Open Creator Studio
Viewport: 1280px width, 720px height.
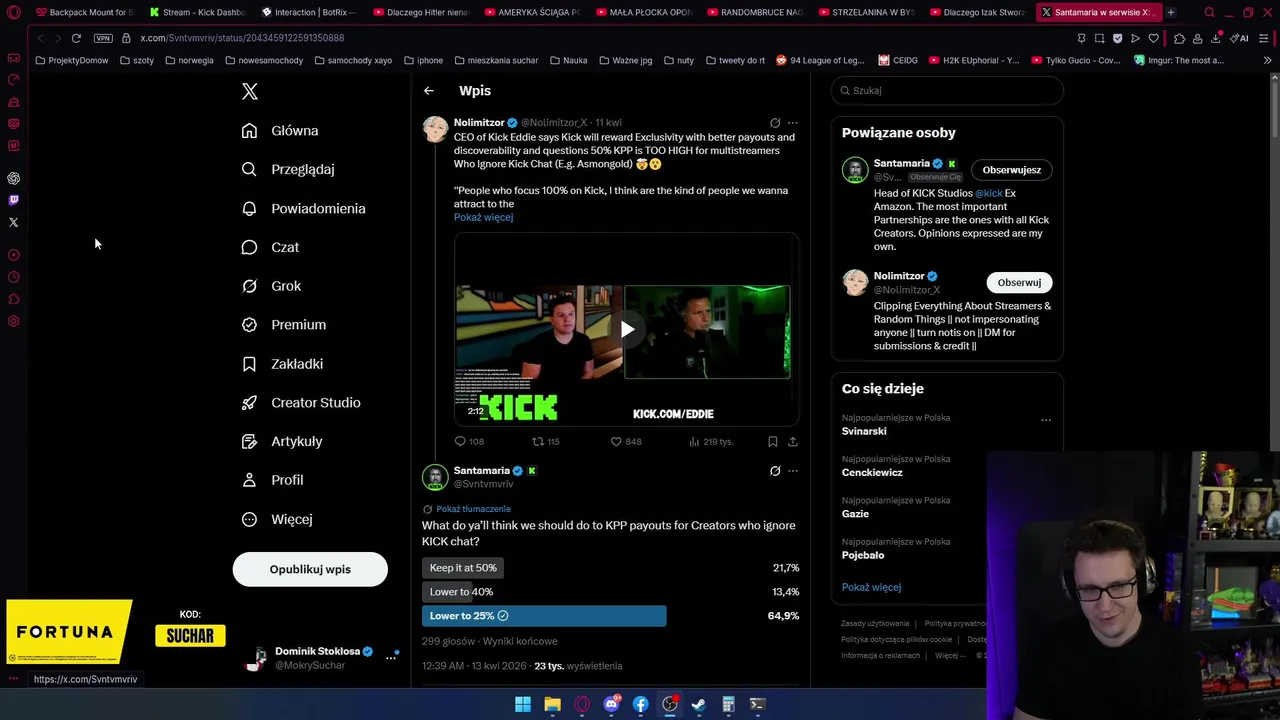[301, 403]
